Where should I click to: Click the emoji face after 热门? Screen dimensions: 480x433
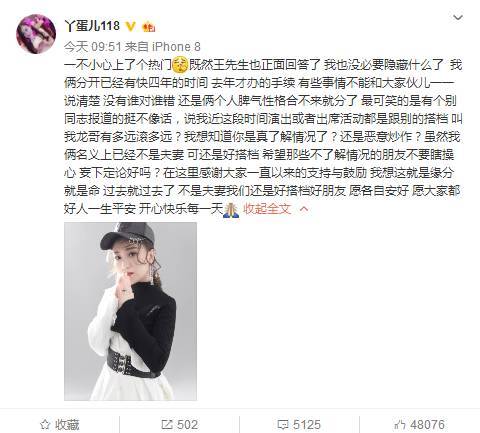[x=181, y=65]
